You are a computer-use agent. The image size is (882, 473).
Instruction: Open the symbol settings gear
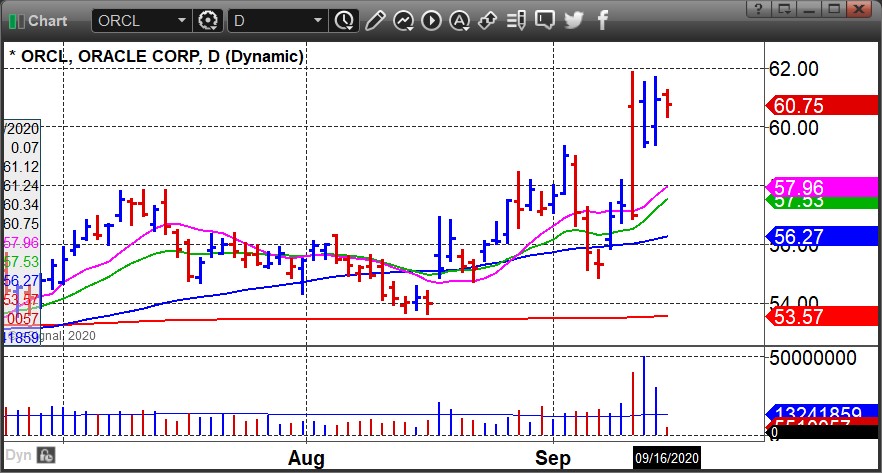[x=208, y=21]
